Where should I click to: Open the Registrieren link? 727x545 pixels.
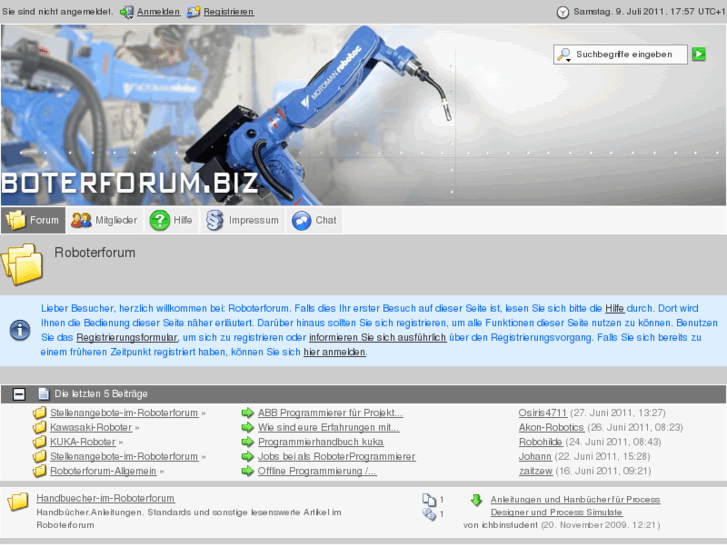point(229,12)
